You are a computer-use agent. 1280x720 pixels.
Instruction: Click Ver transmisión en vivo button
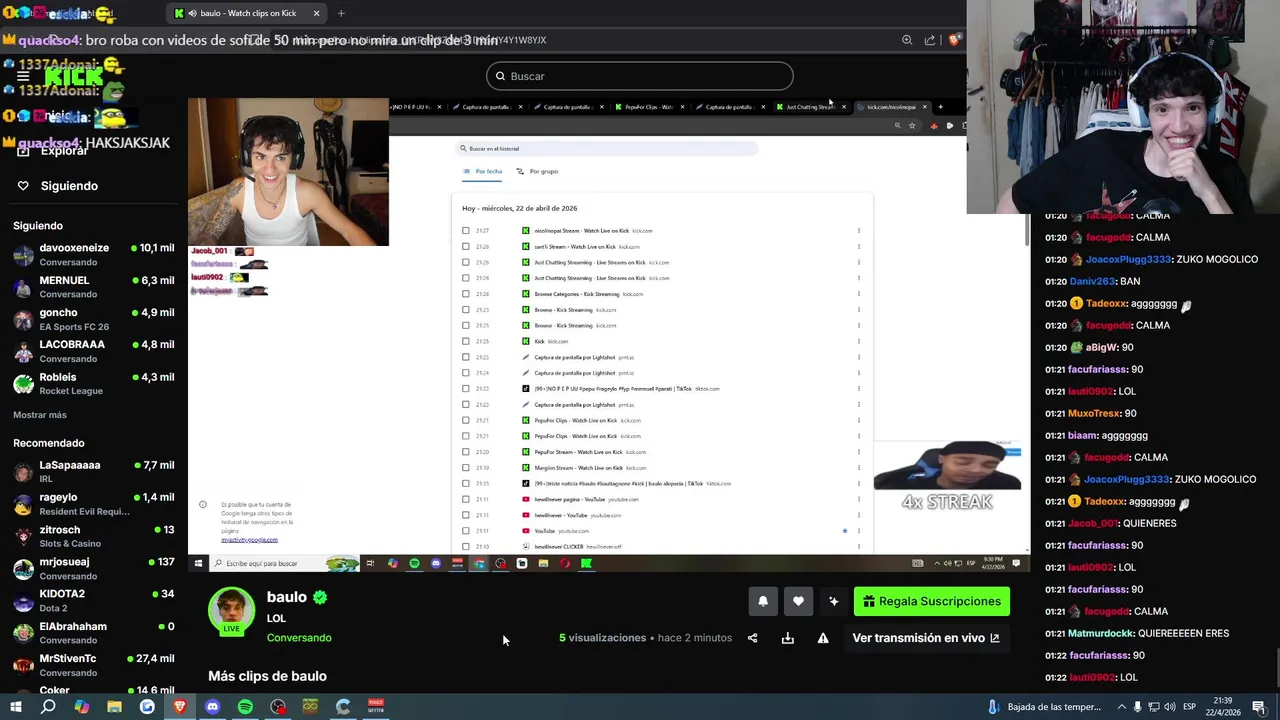click(x=926, y=638)
